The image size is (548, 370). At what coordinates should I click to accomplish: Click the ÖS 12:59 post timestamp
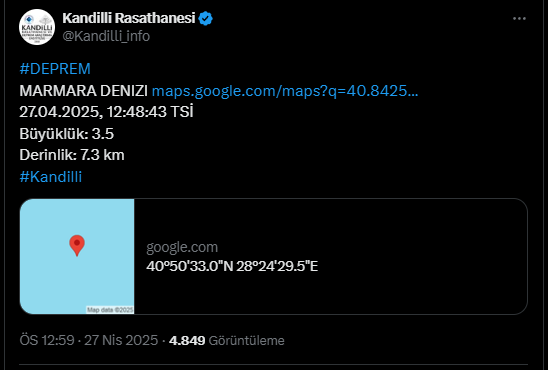click(x=47, y=340)
